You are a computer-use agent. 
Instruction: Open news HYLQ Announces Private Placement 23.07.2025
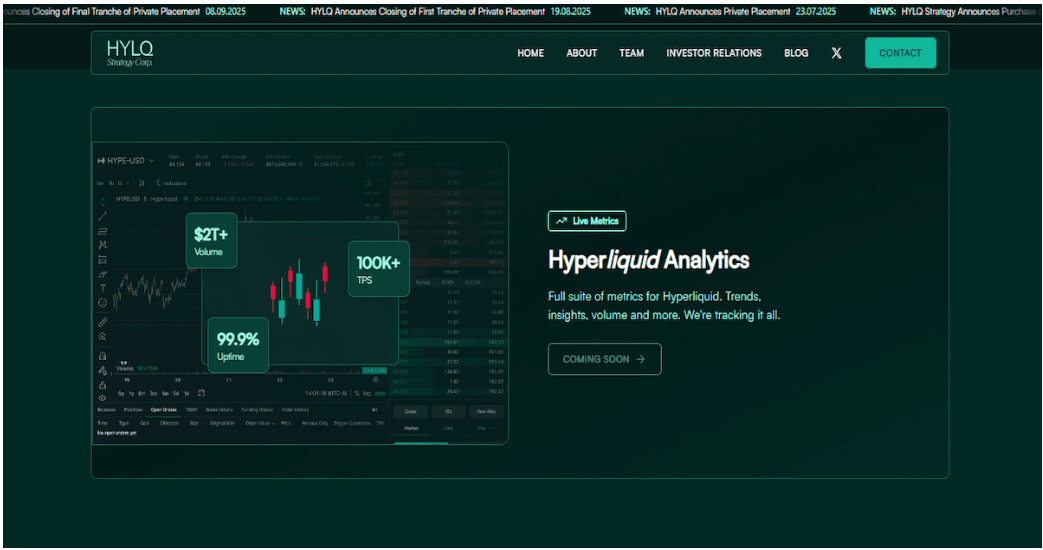pos(730,11)
